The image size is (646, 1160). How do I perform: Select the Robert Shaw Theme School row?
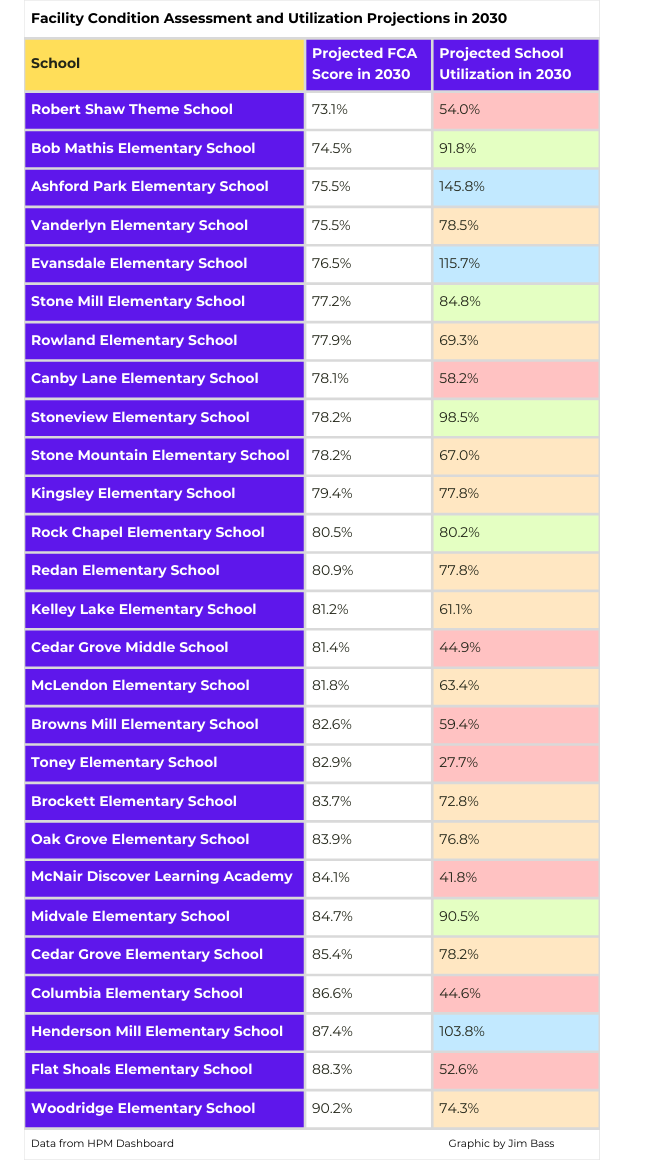[x=312, y=109]
